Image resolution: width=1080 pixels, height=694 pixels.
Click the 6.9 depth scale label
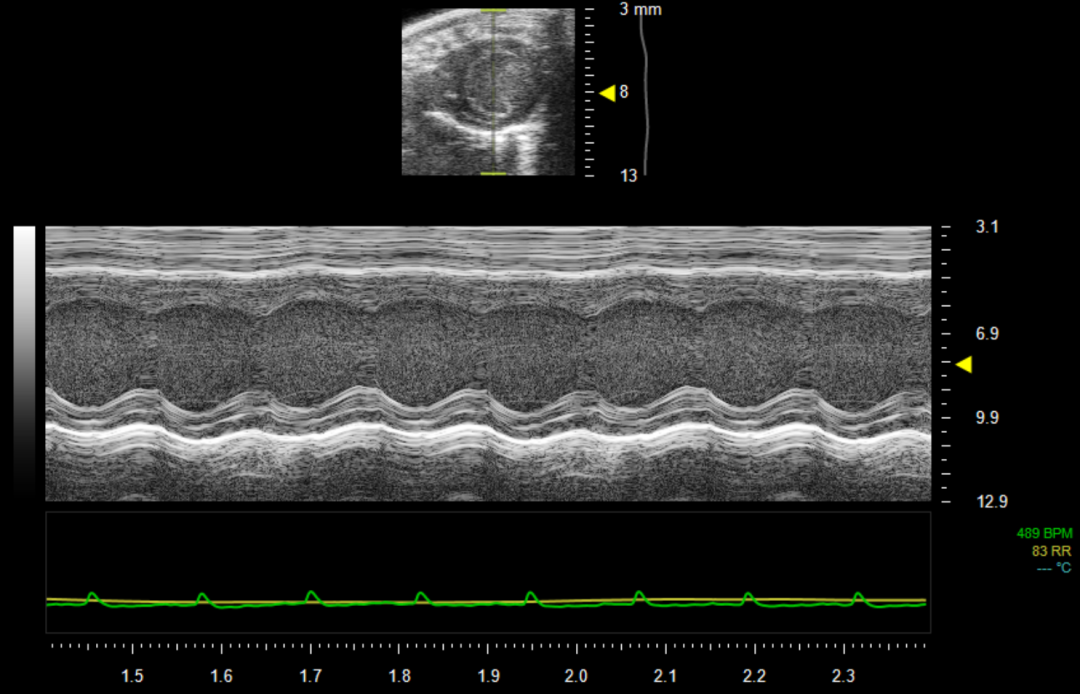(x=988, y=333)
